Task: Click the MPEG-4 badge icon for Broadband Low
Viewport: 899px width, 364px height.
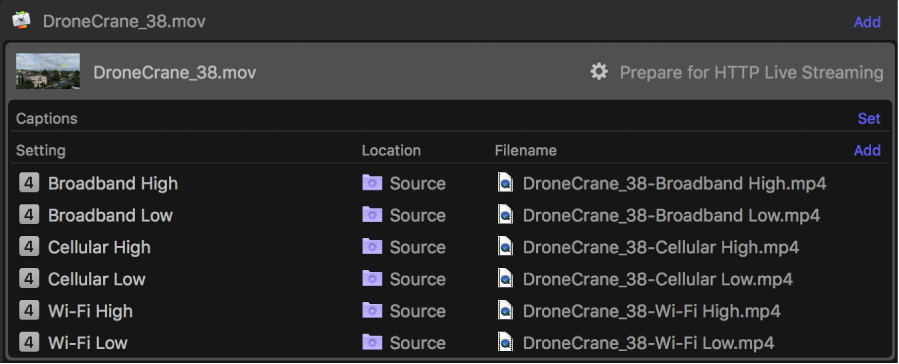Action: [29, 215]
